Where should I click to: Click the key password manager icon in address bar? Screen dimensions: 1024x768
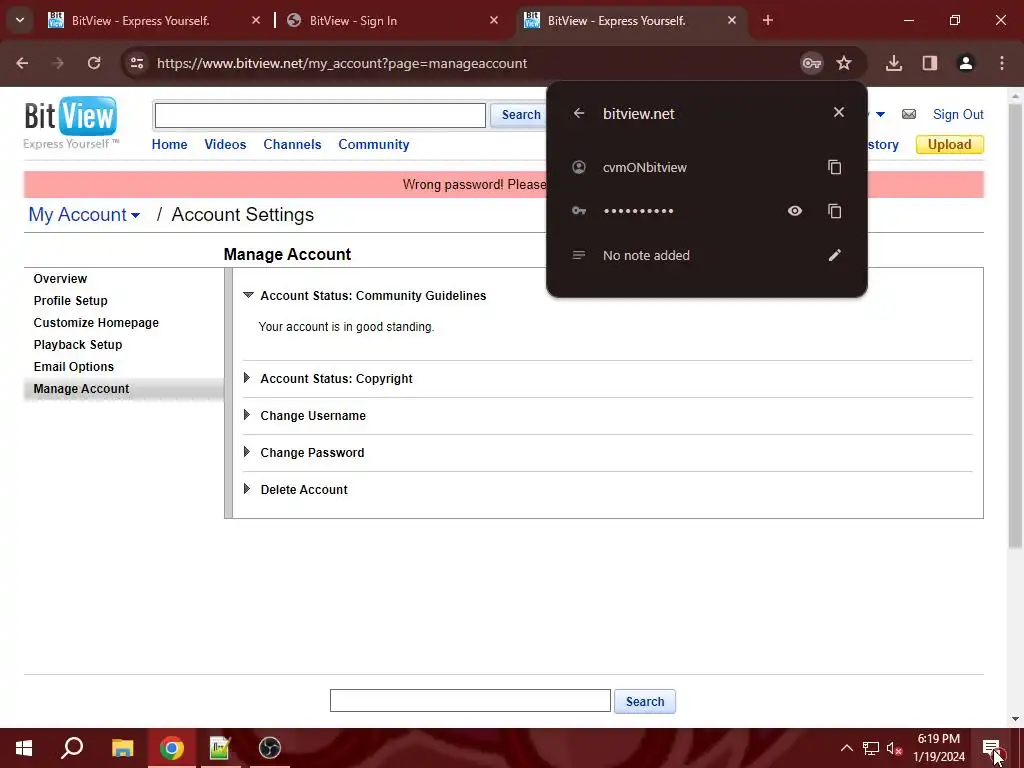click(x=812, y=63)
